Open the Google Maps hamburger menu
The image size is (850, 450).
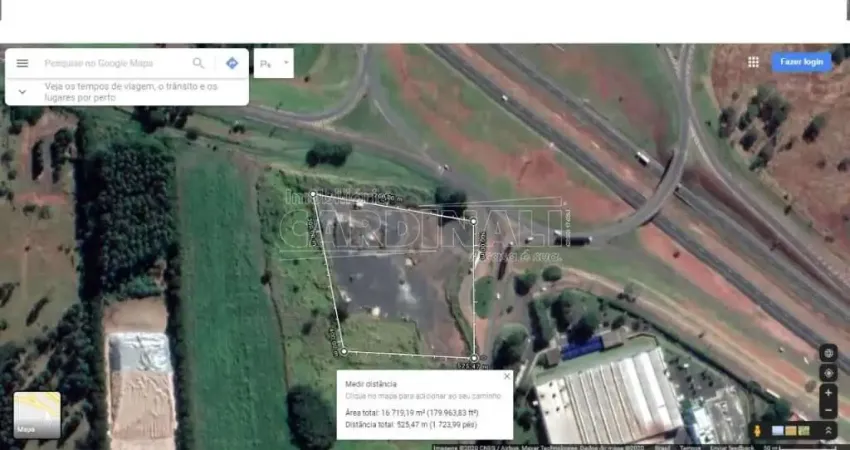(22, 63)
